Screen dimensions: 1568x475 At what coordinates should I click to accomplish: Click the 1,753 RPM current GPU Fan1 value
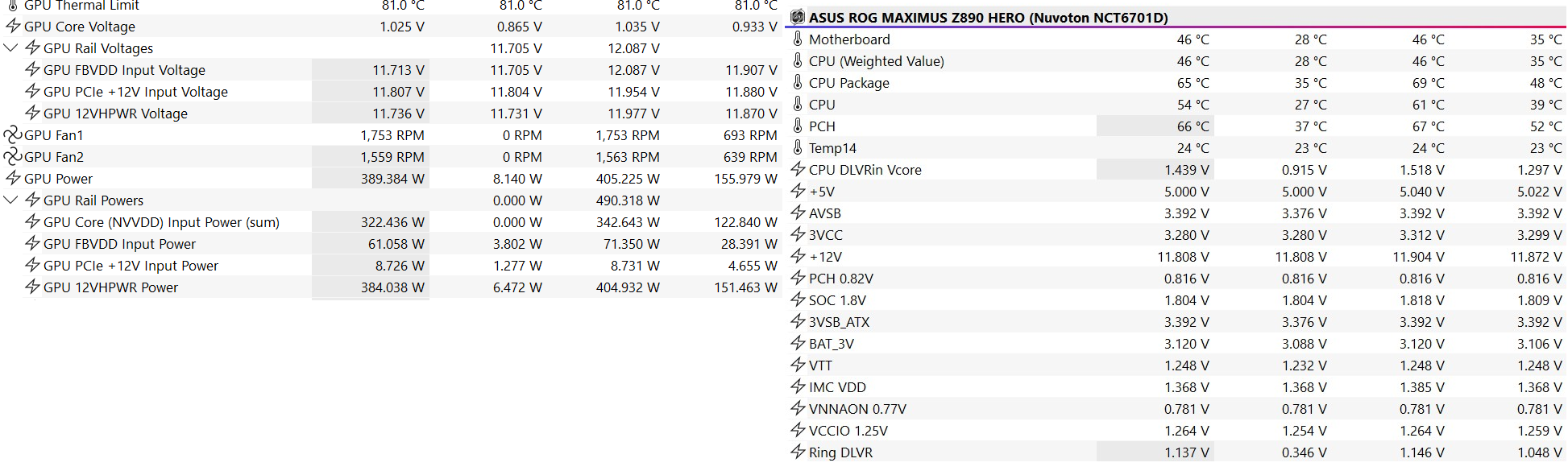coord(392,135)
